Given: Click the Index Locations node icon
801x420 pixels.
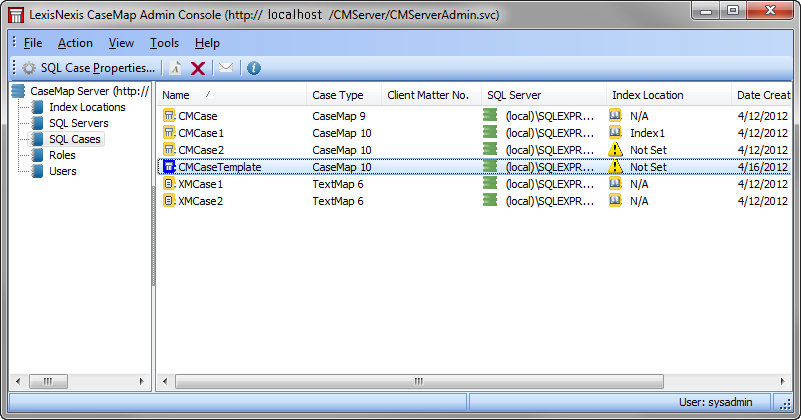Looking at the screenshot, I should point(37,107).
